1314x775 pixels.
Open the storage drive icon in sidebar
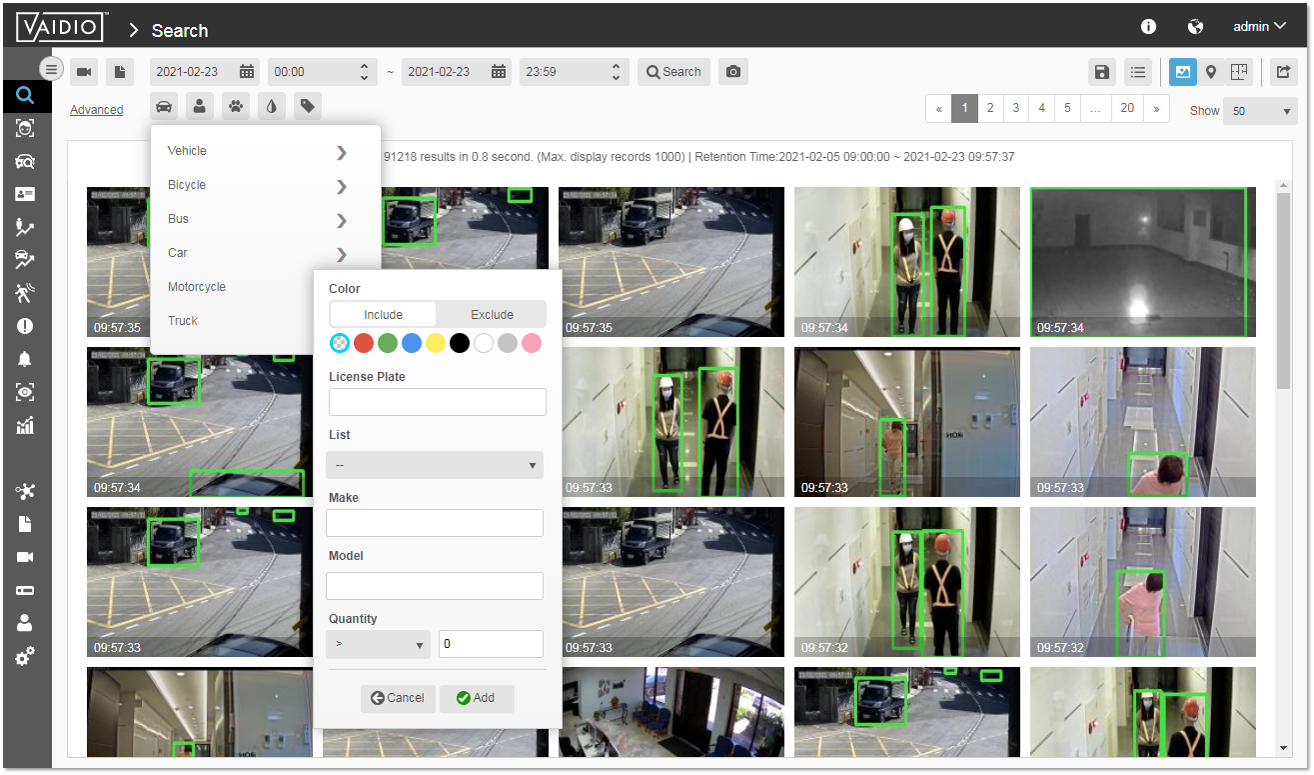tap(25, 590)
